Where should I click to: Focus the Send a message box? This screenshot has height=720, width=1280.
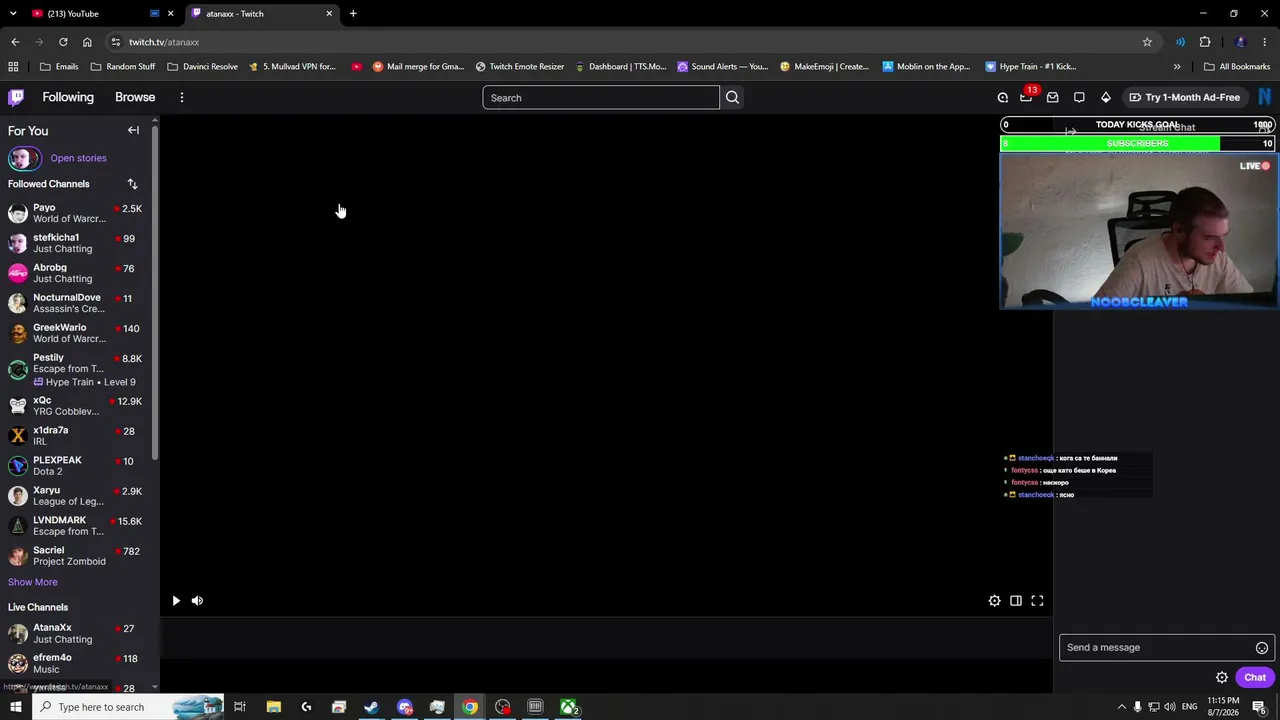pos(1166,648)
